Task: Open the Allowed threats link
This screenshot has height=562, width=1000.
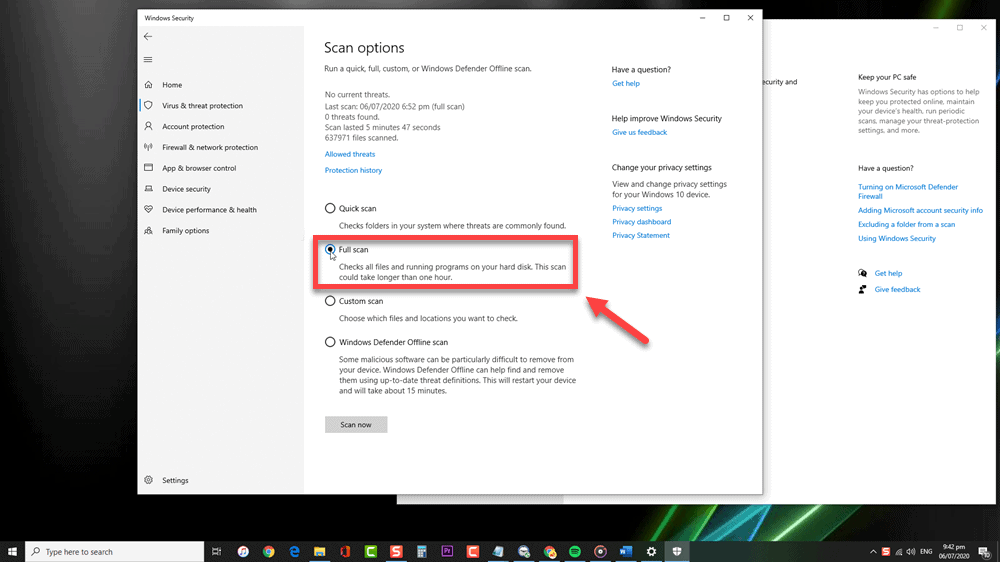Action: [349, 154]
